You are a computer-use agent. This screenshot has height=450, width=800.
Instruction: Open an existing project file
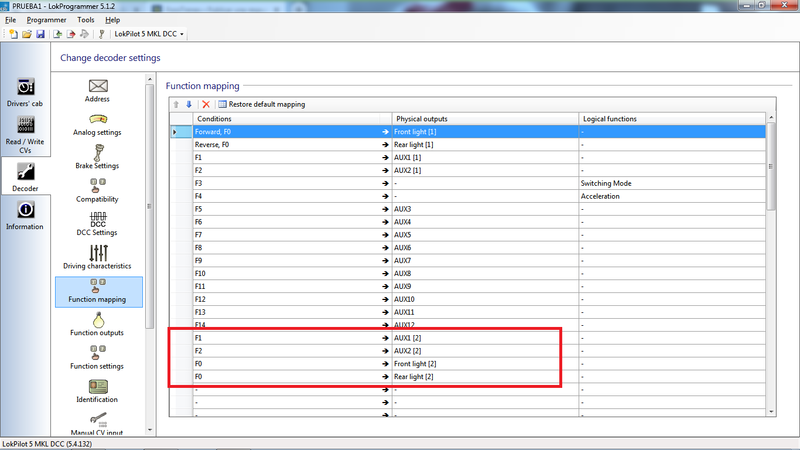[x=27, y=34]
